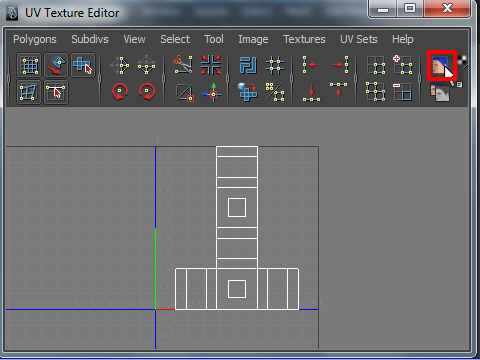Collapse the toolbar handle before the isolate icons

pos(356,79)
